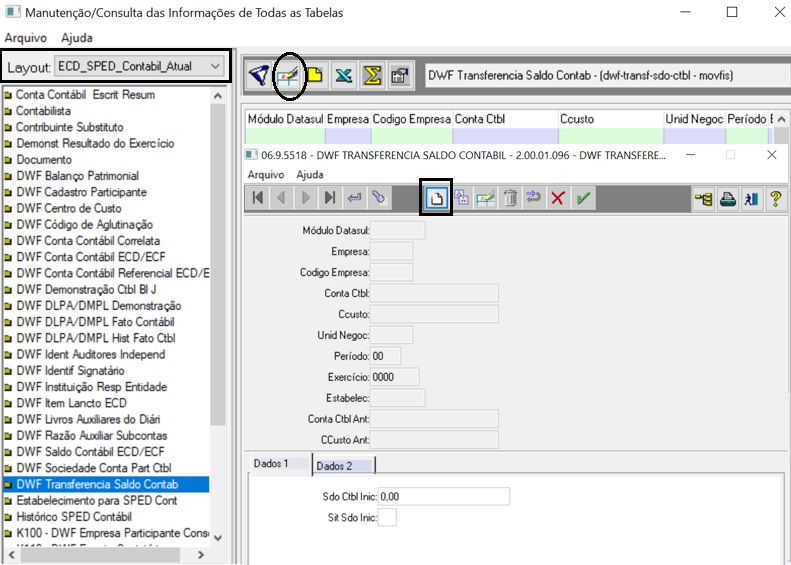Click the yellow relationships tree icon

click(703, 199)
